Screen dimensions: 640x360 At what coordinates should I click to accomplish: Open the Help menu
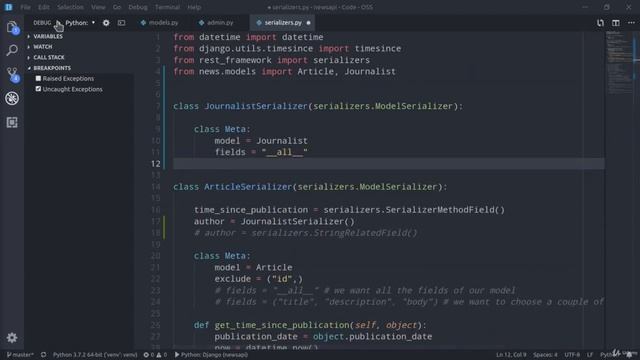point(194,7)
